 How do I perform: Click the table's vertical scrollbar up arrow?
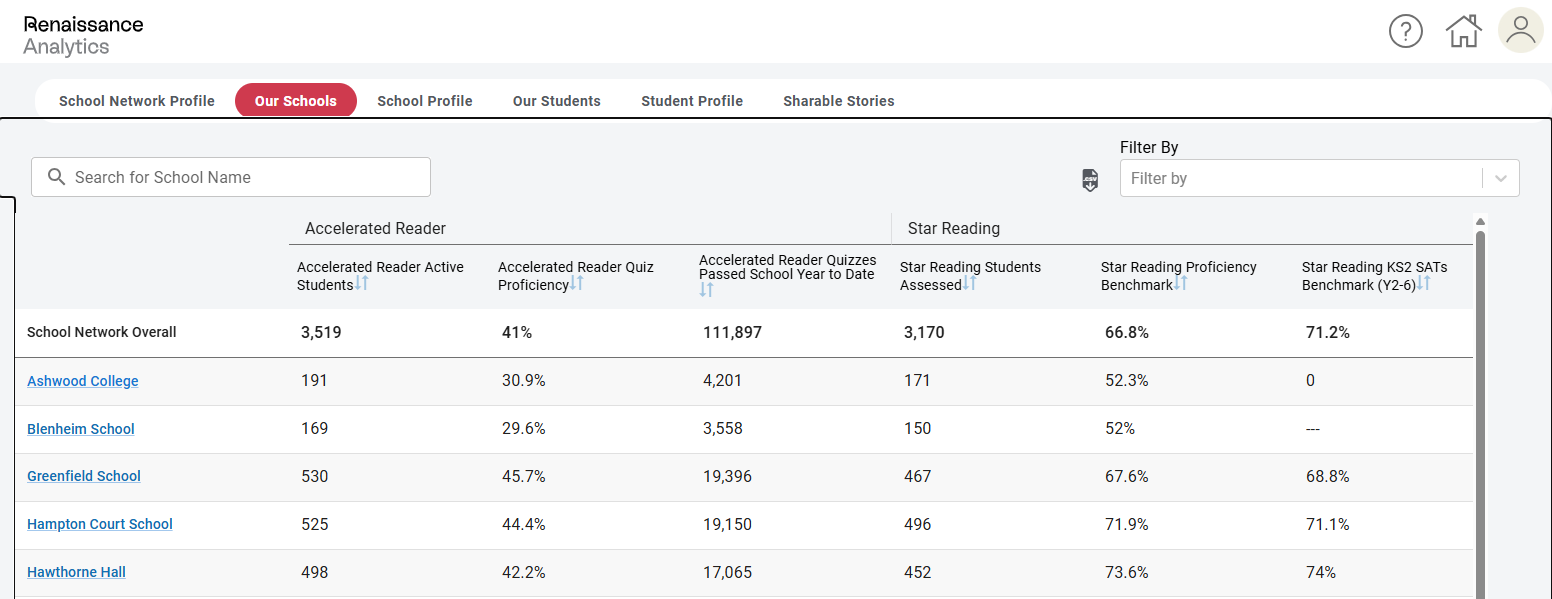pyautogui.click(x=1480, y=221)
